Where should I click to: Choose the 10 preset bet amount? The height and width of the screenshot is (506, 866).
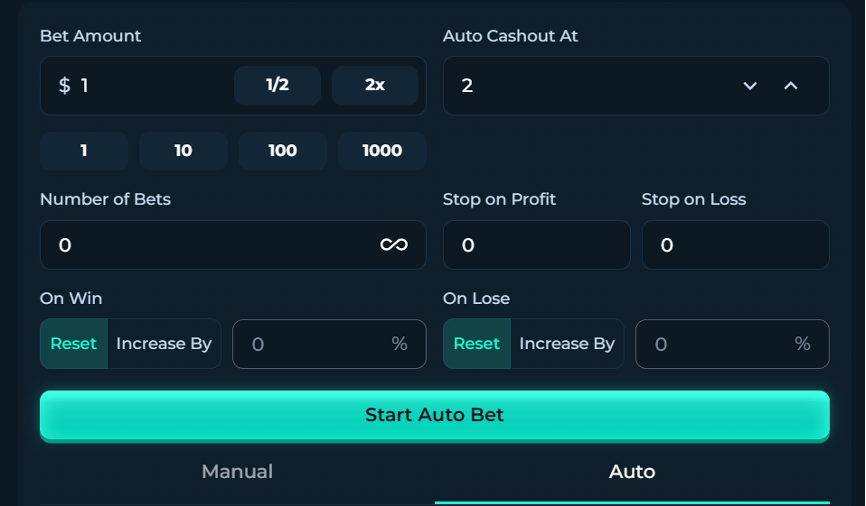pos(183,151)
